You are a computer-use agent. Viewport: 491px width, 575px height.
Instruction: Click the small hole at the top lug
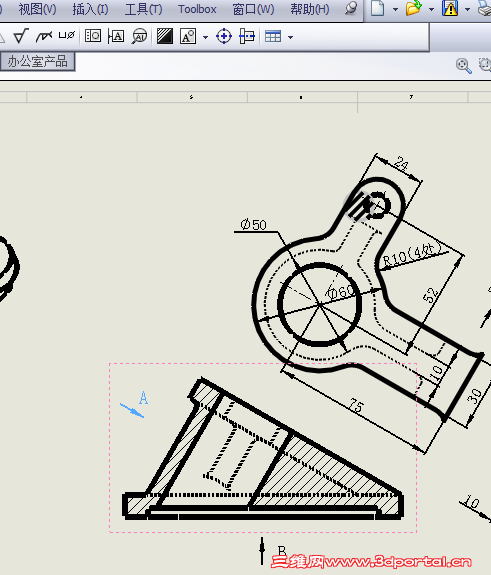378,205
